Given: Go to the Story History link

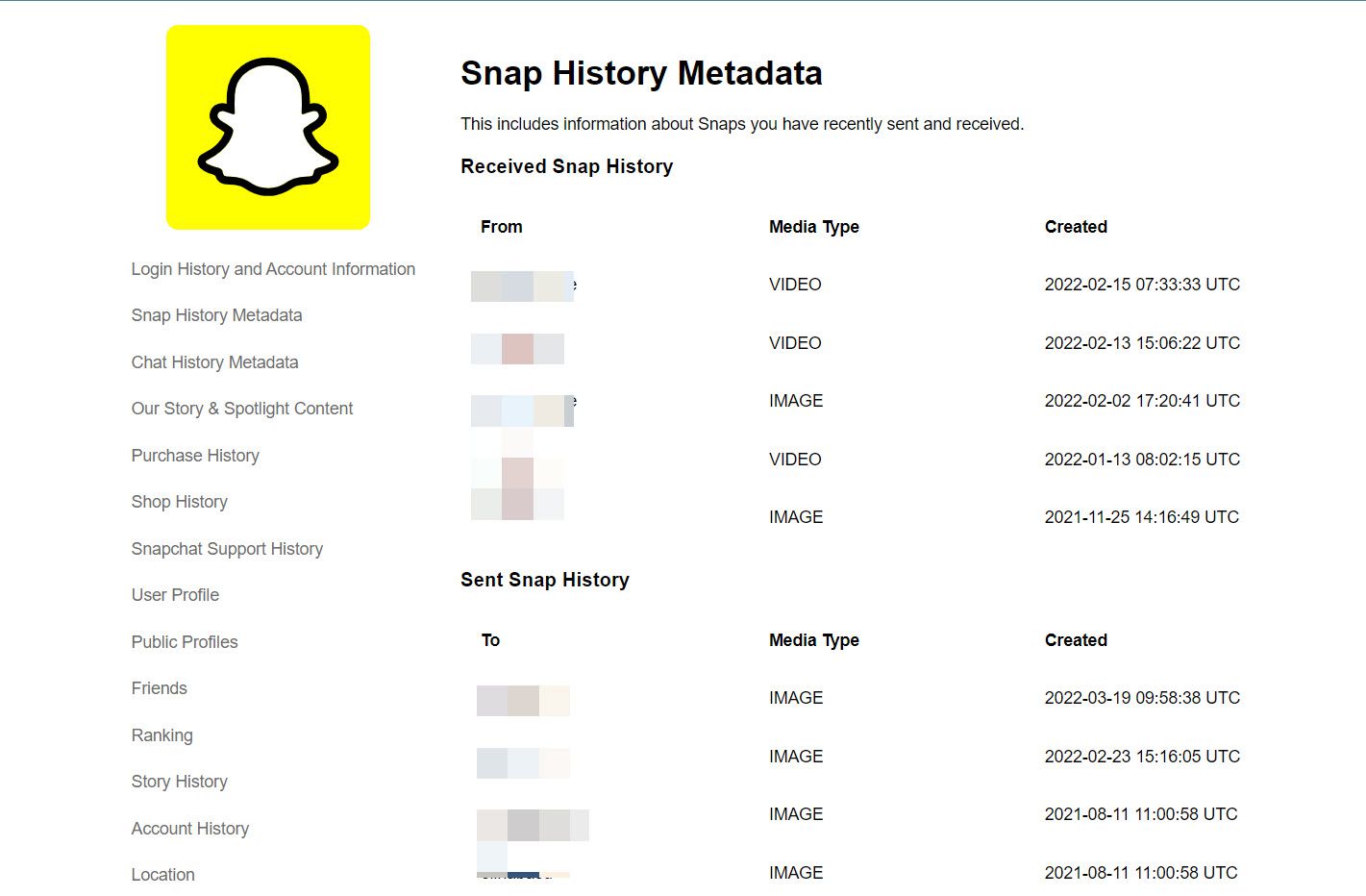Looking at the screenshot, I should 180,782.
